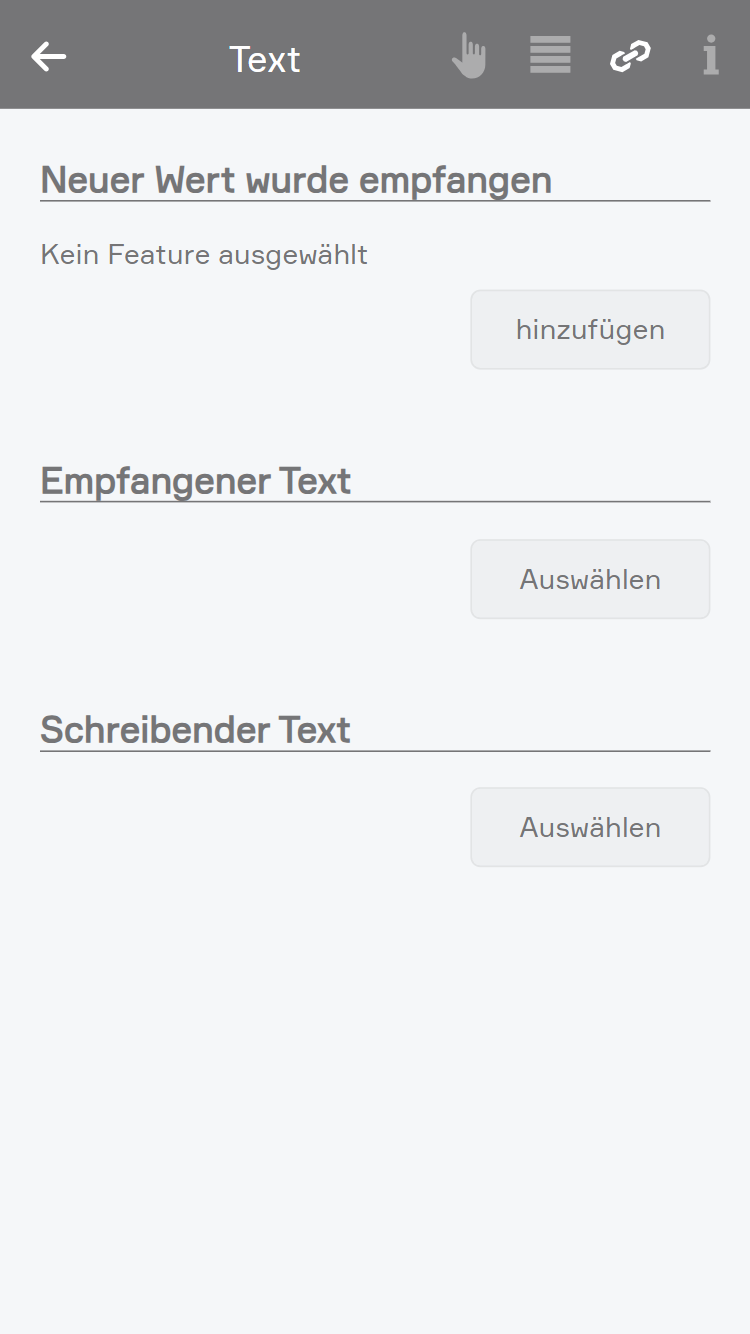The image size is (750, 1334).
Task: Open the info tab icon
Action: click(x=710, y=56)
